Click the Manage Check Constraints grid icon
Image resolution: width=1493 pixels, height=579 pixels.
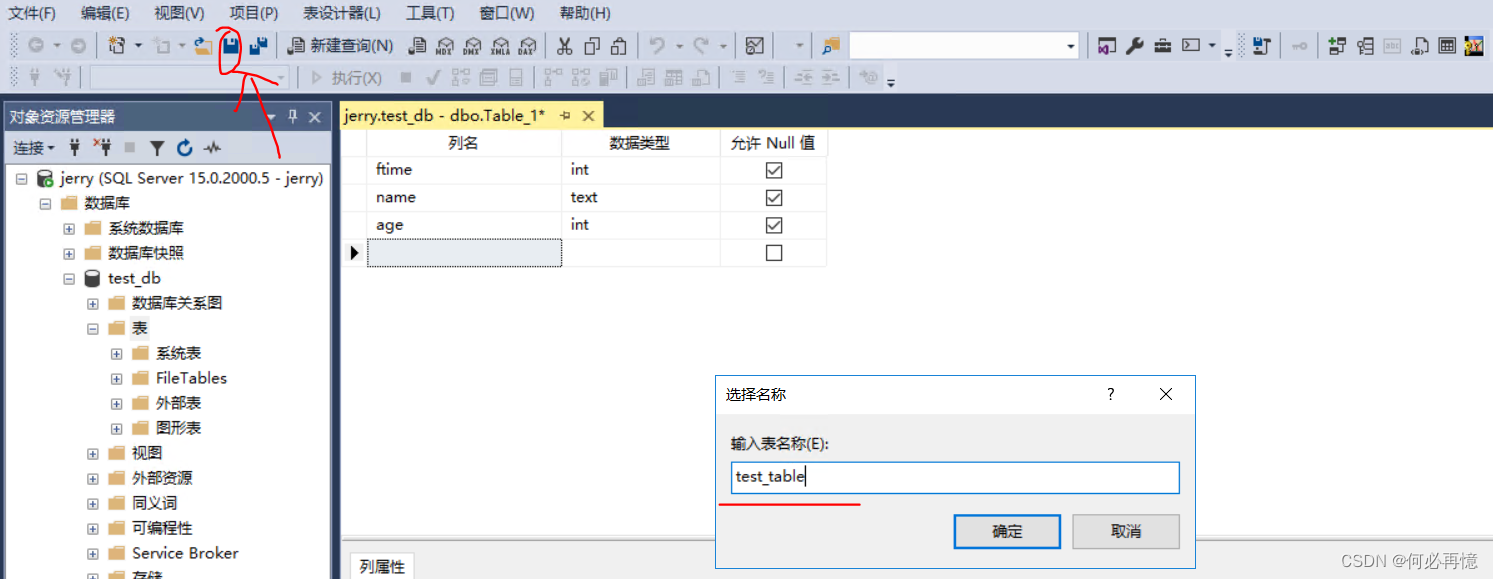click(1446, 45)
